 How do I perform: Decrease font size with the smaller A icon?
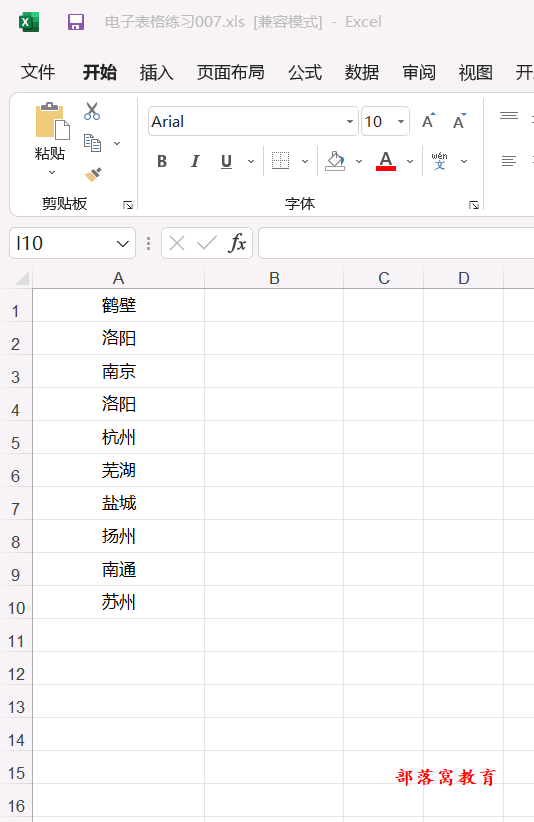click(x=459, y=121)
